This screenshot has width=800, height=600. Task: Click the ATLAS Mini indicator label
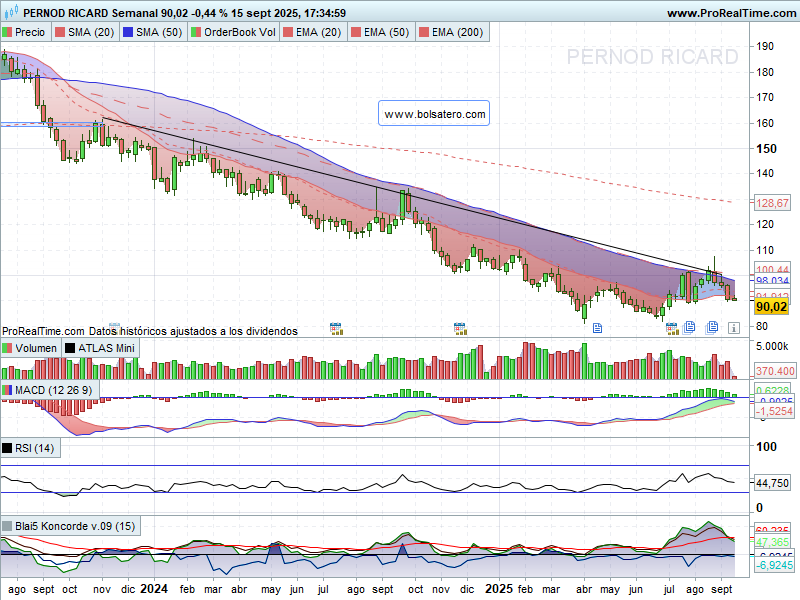coord(101,348)
